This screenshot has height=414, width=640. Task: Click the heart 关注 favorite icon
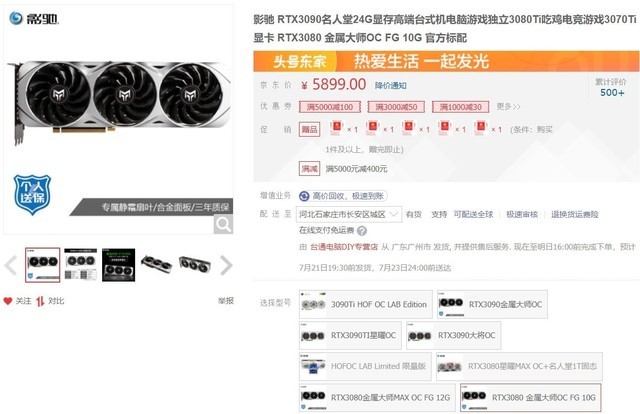coord(8,301)
